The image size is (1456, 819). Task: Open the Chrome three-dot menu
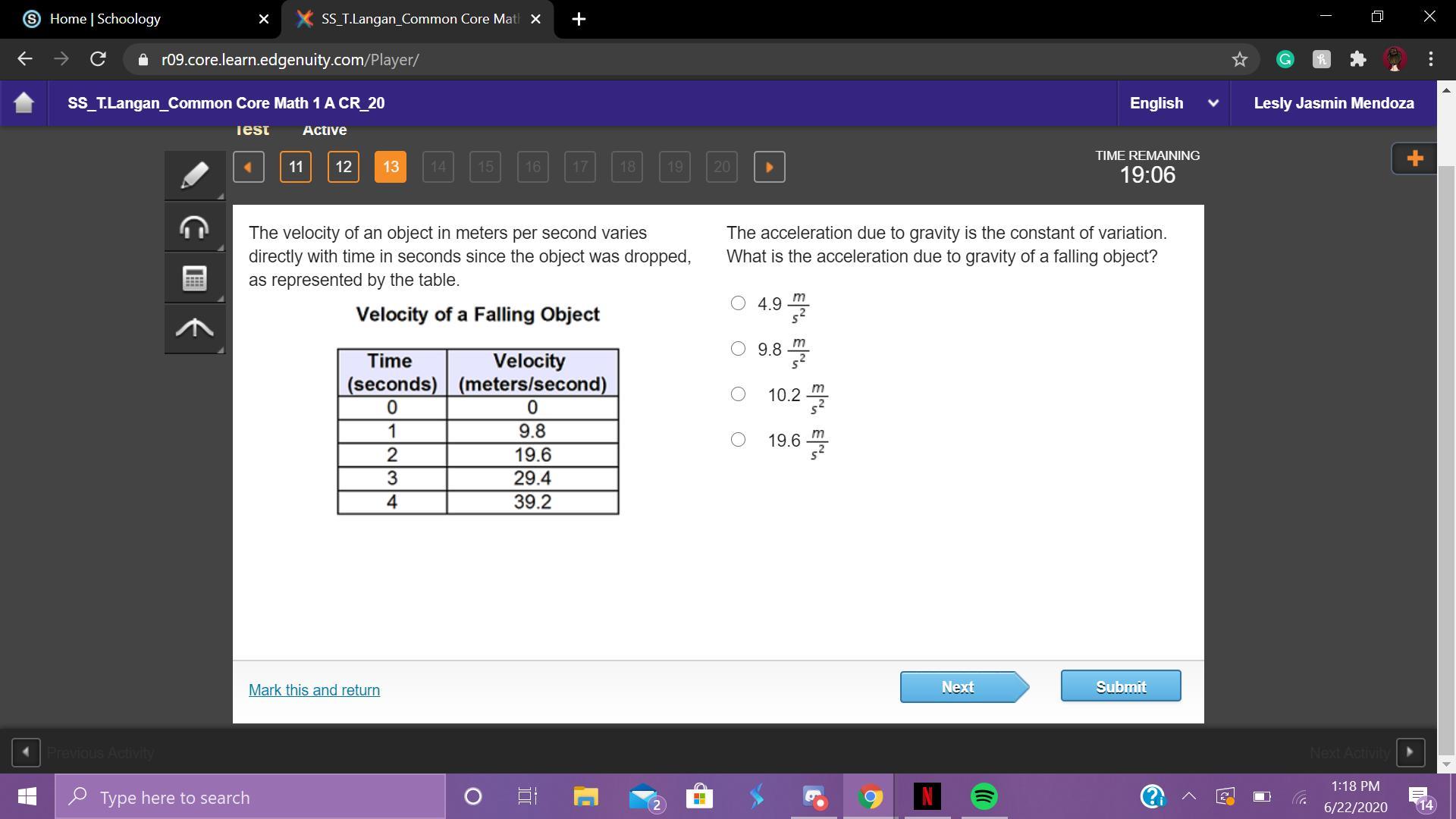1430,59
